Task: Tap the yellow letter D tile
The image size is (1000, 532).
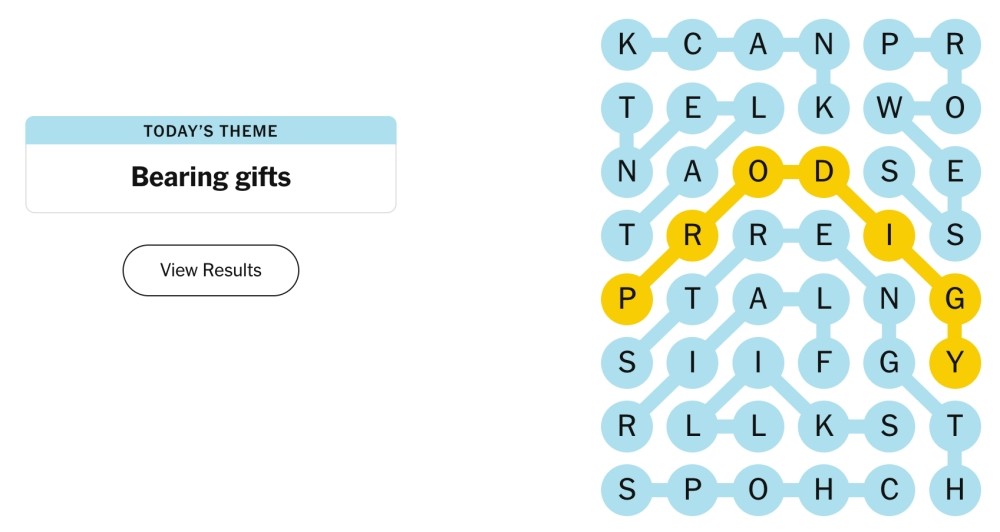Action: (823, 172)
